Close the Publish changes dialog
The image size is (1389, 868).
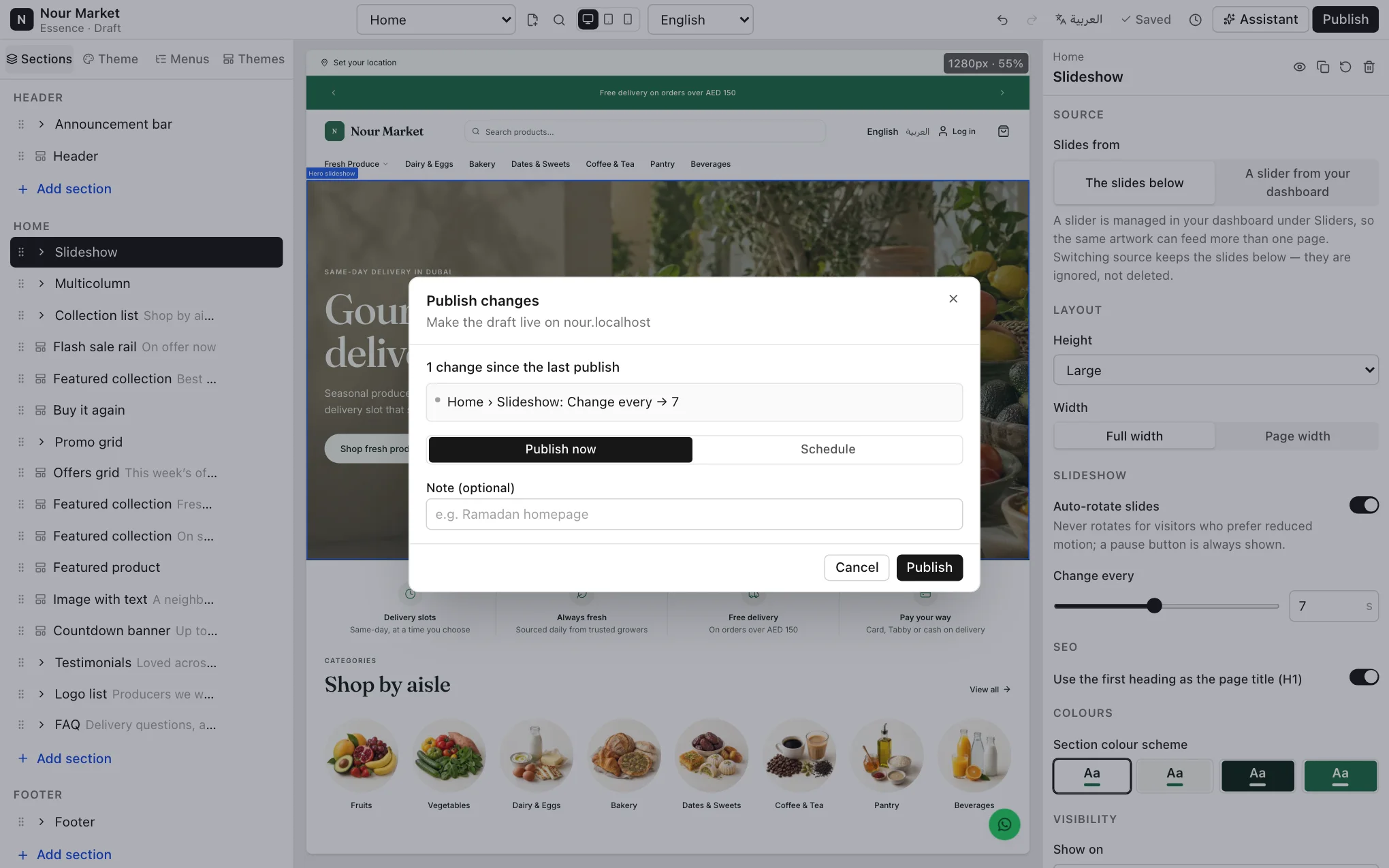953,299
